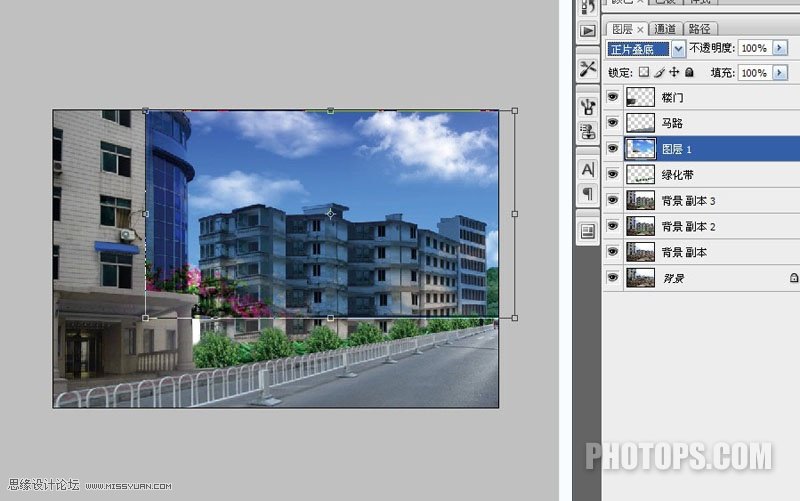Select the 绿化带 layer name

(678, 175)
